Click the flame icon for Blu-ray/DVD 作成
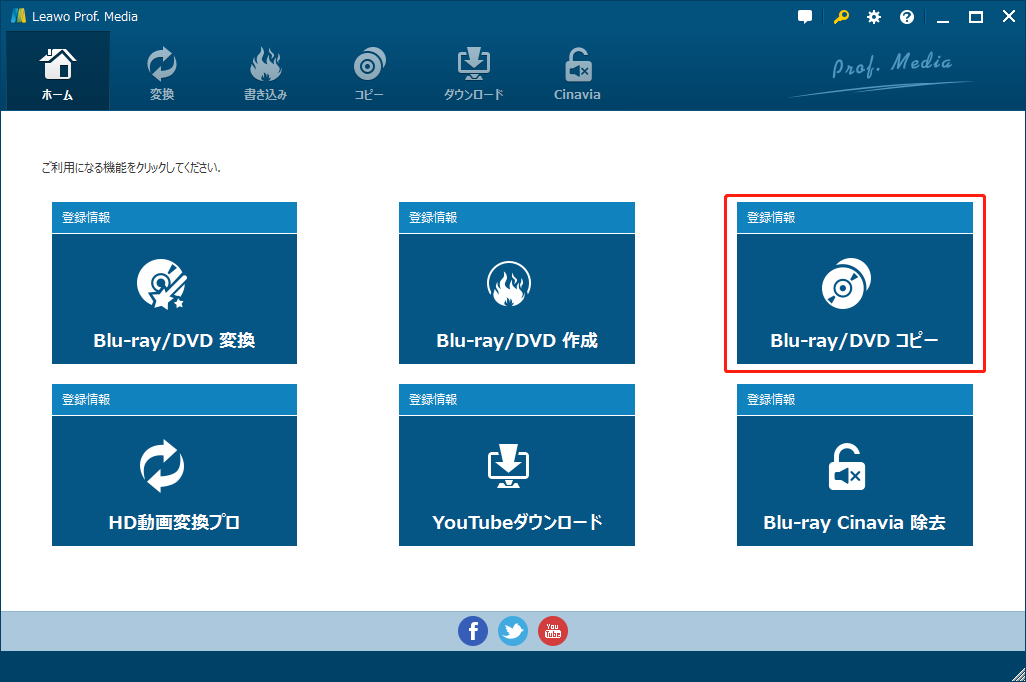The height and width of the screenshot is (682, 1026). 508,284
